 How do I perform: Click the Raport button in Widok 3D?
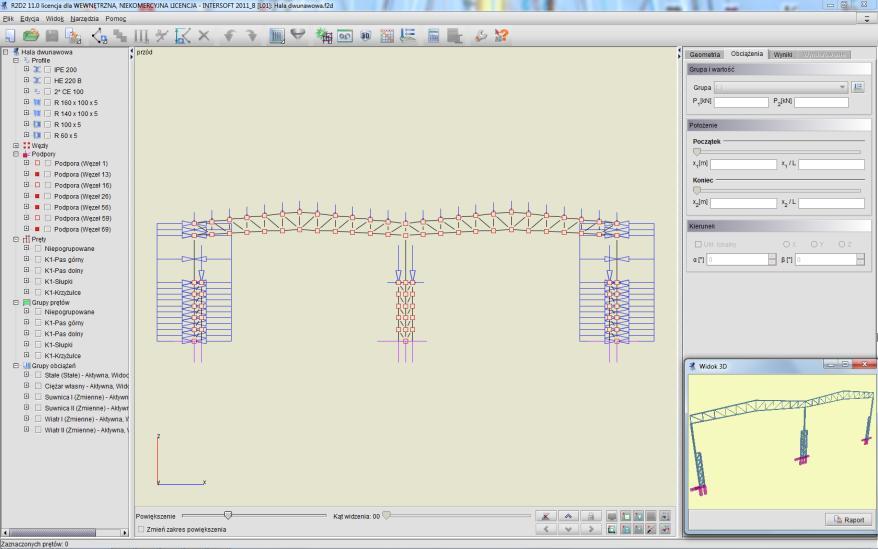[x=848, y=519]
